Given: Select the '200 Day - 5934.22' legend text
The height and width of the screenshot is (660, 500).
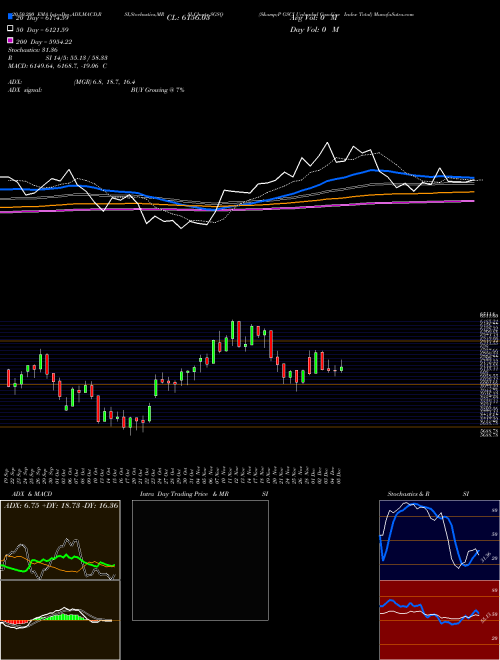Looking at the screenshot, I should click(x=44, y=42).
